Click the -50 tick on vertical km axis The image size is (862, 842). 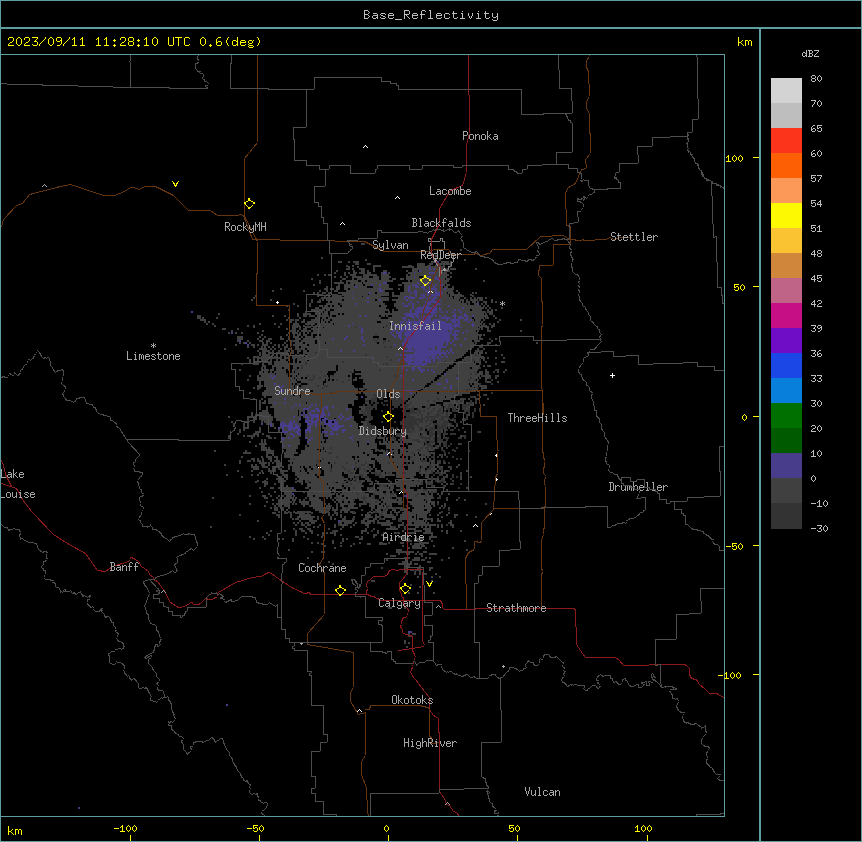click(734, 546)
